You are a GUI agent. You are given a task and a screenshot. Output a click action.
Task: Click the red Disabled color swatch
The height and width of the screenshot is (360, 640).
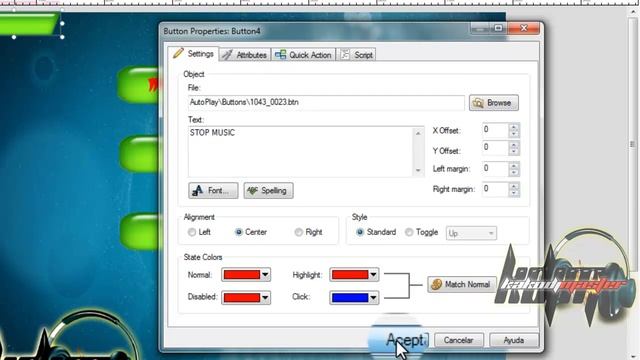coord(242,298)
